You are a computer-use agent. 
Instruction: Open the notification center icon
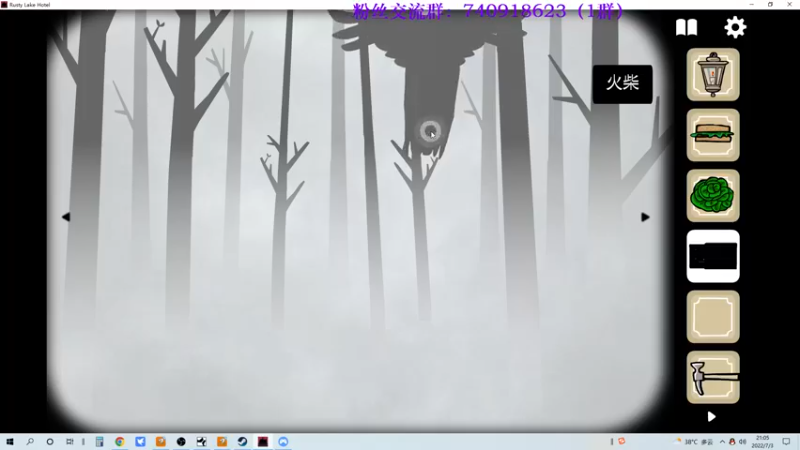click(x=786, y=442)
